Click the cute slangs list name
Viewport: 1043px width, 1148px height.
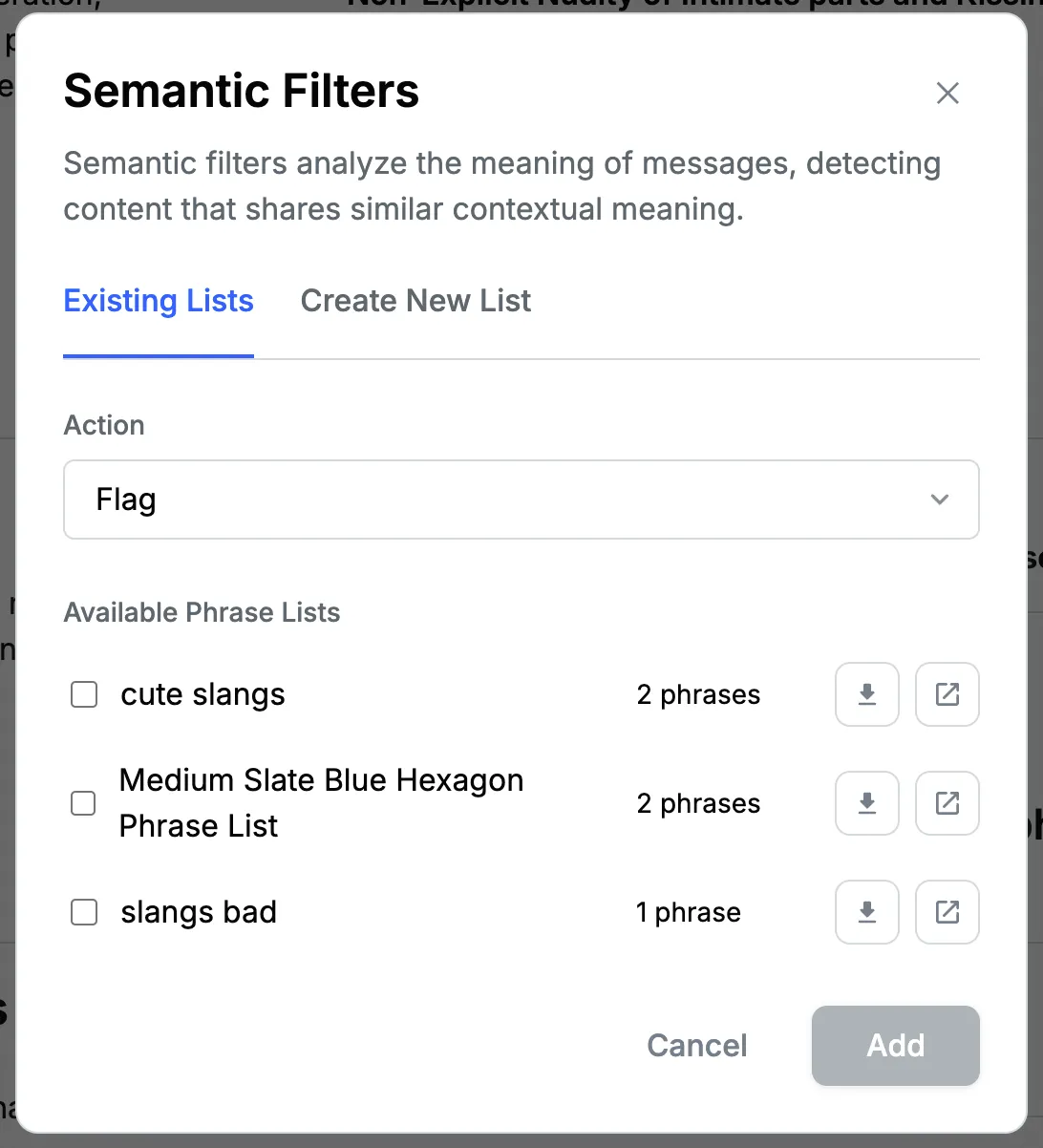[x=202, y=694]
